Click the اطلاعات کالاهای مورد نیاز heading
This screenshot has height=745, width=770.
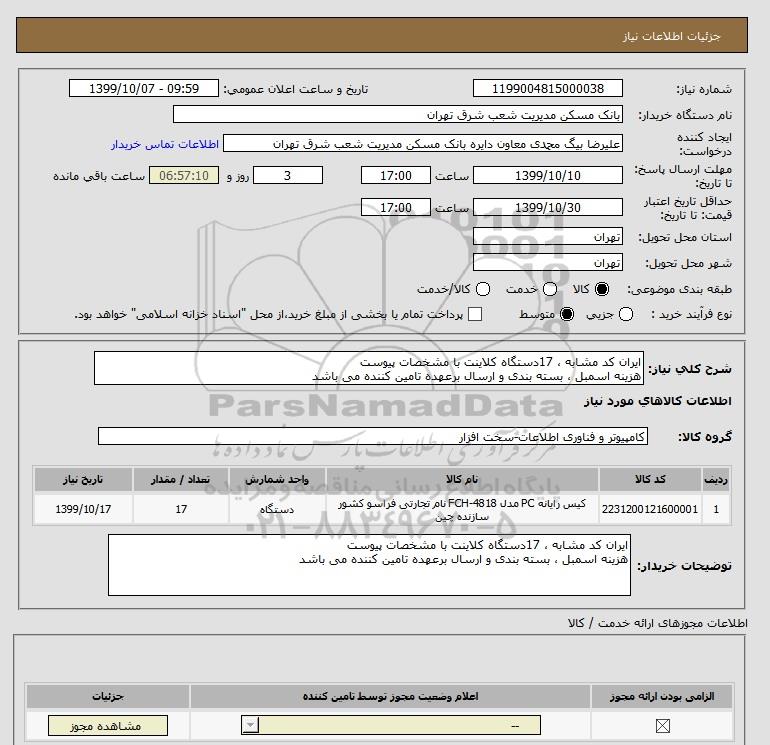(x=658, y=401)
